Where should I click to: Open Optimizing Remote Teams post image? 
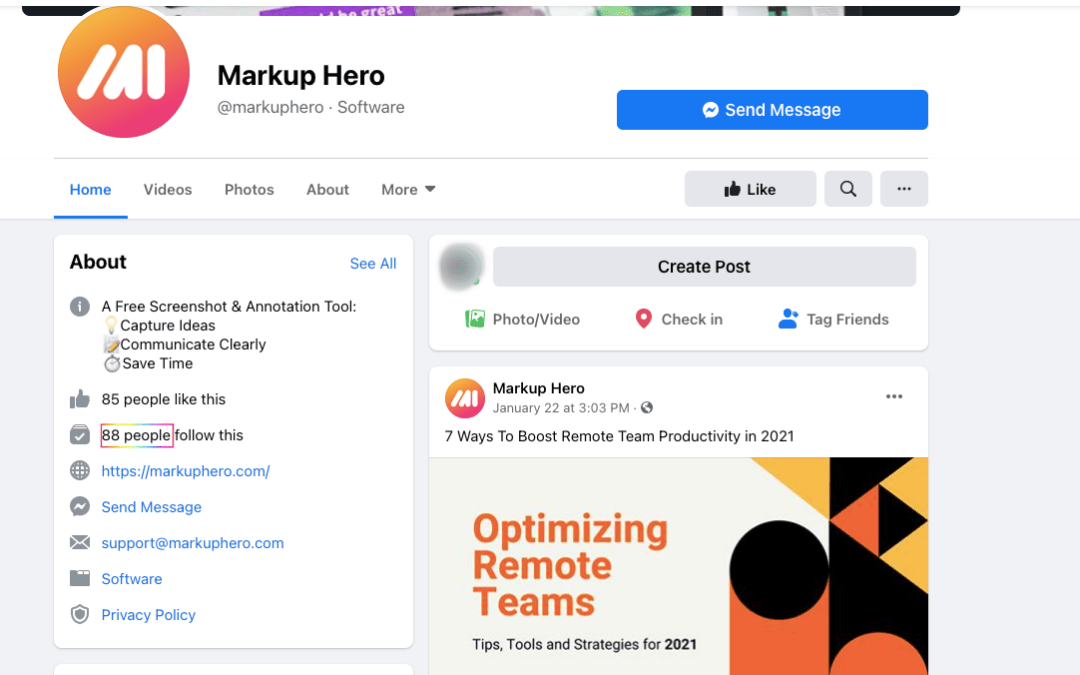678,566
